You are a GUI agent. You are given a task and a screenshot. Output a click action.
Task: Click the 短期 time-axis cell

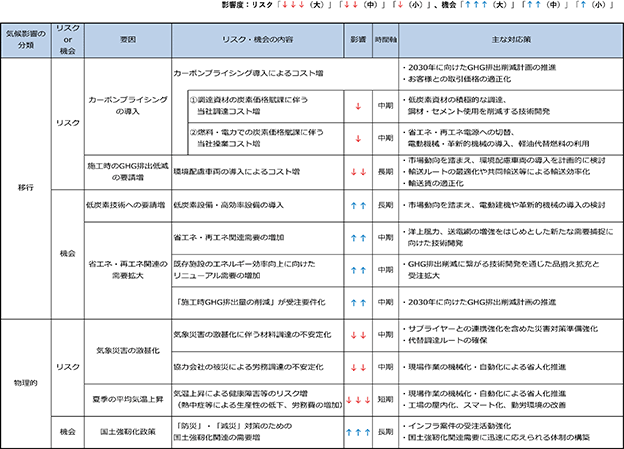coord(386,399)
